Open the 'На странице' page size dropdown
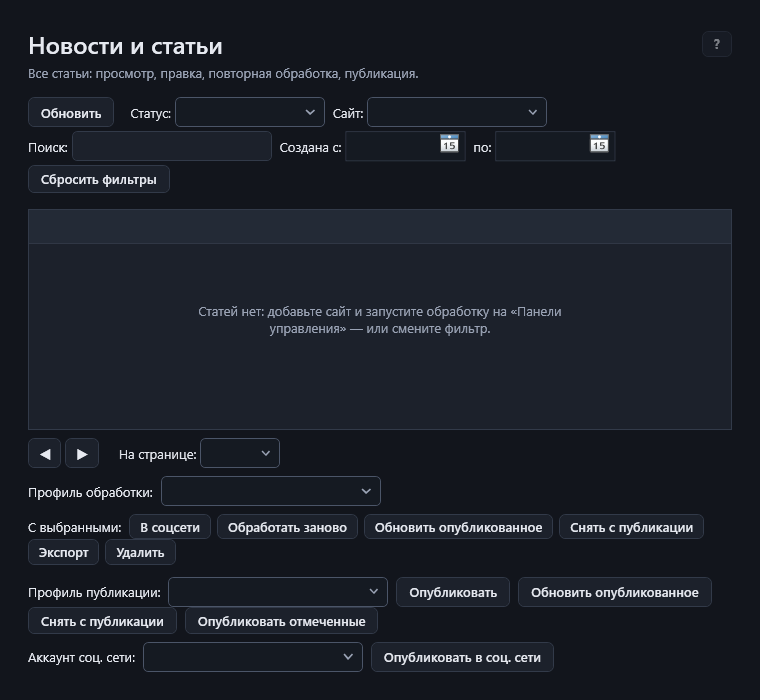Image resolution: width=760 pixels, height=700 pixels. point(240,454)
